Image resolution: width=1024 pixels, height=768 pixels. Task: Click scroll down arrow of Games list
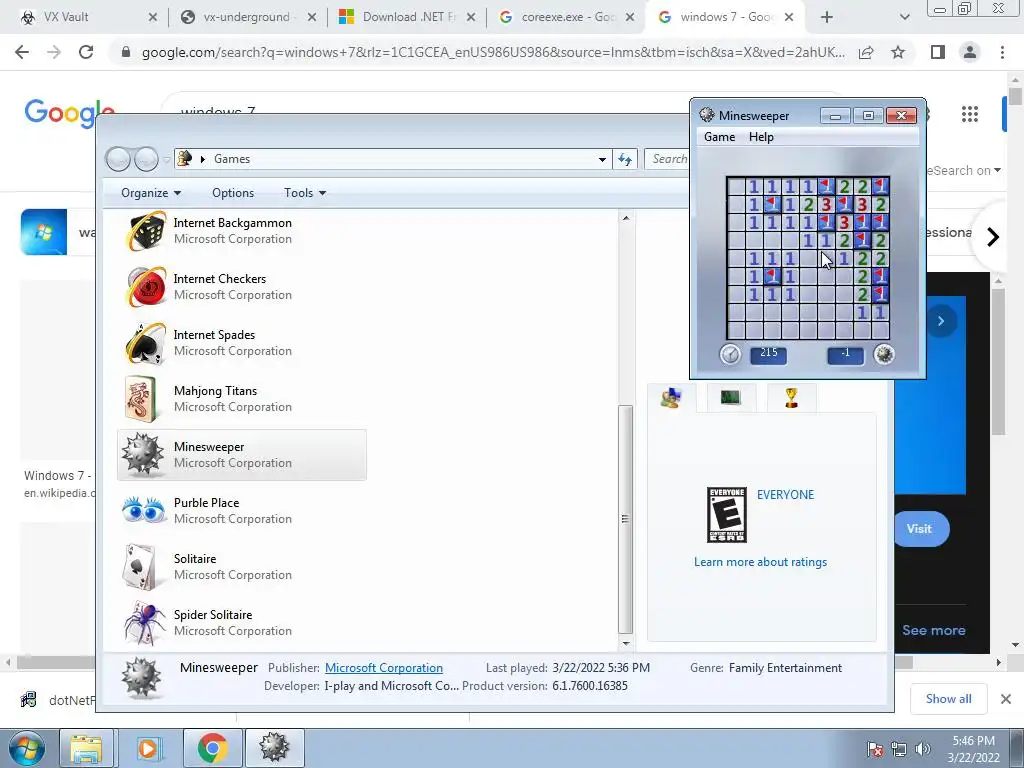(x=626, y=644)
